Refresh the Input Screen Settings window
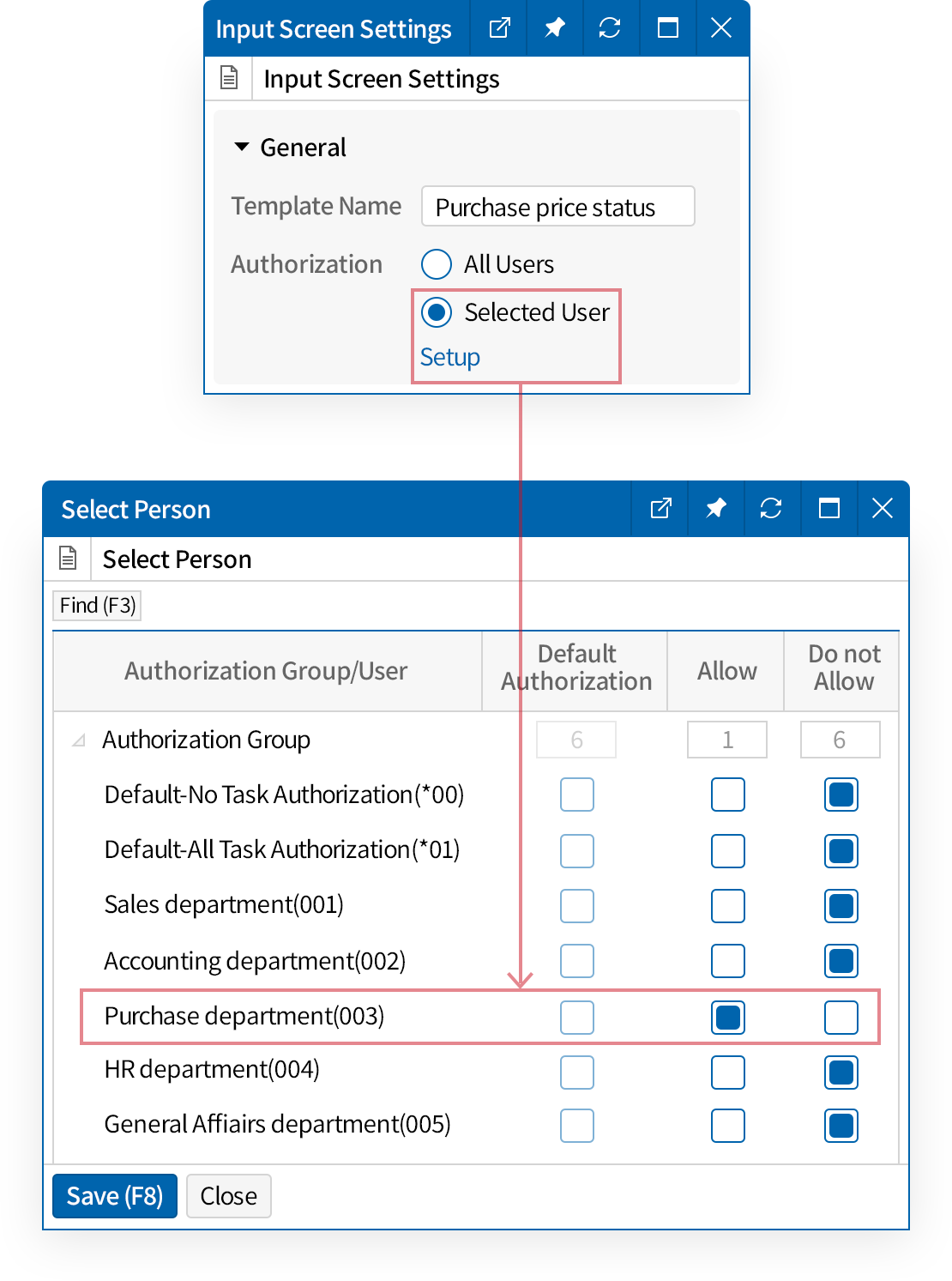 (x=610, y=28)
